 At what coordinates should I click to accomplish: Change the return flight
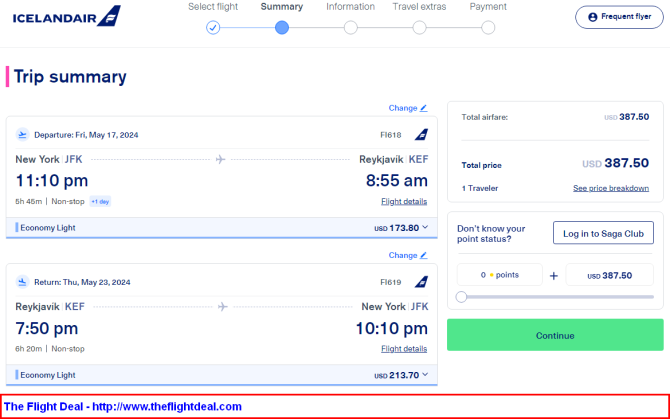[408, 255]
